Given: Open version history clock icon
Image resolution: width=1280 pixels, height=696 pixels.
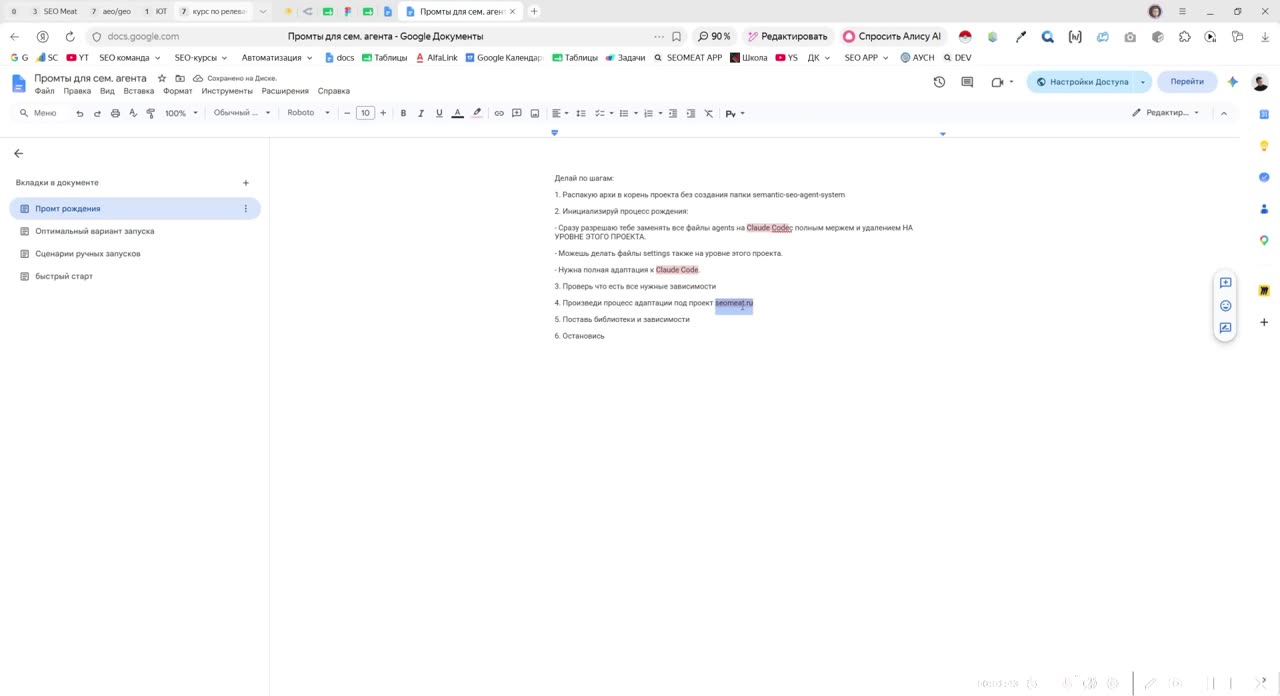Looking at the screenshot, I should tap(939, 82).
